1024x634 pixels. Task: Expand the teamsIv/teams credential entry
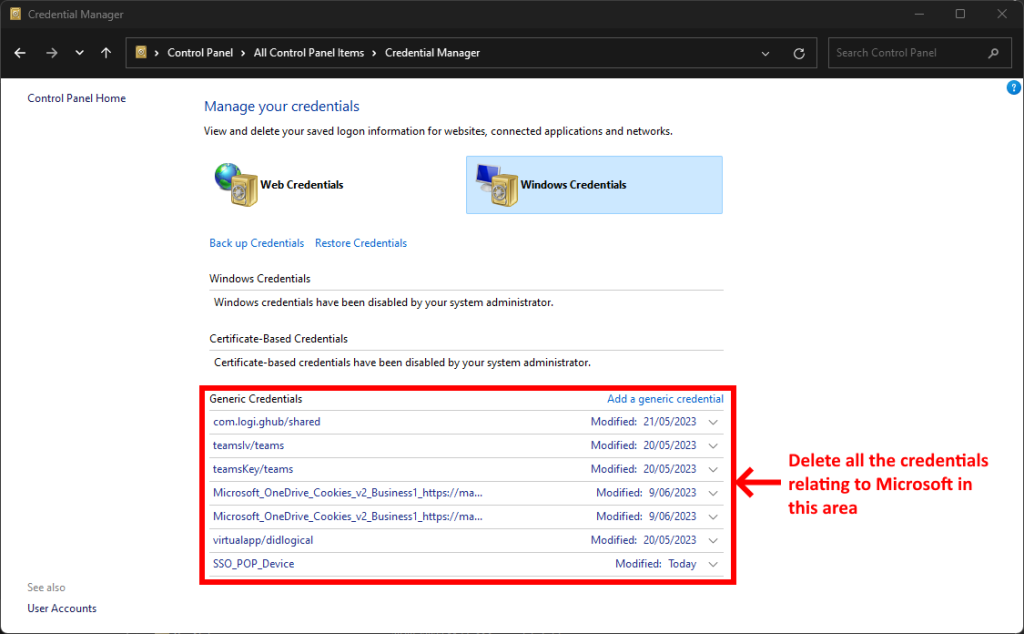[713, 446]
